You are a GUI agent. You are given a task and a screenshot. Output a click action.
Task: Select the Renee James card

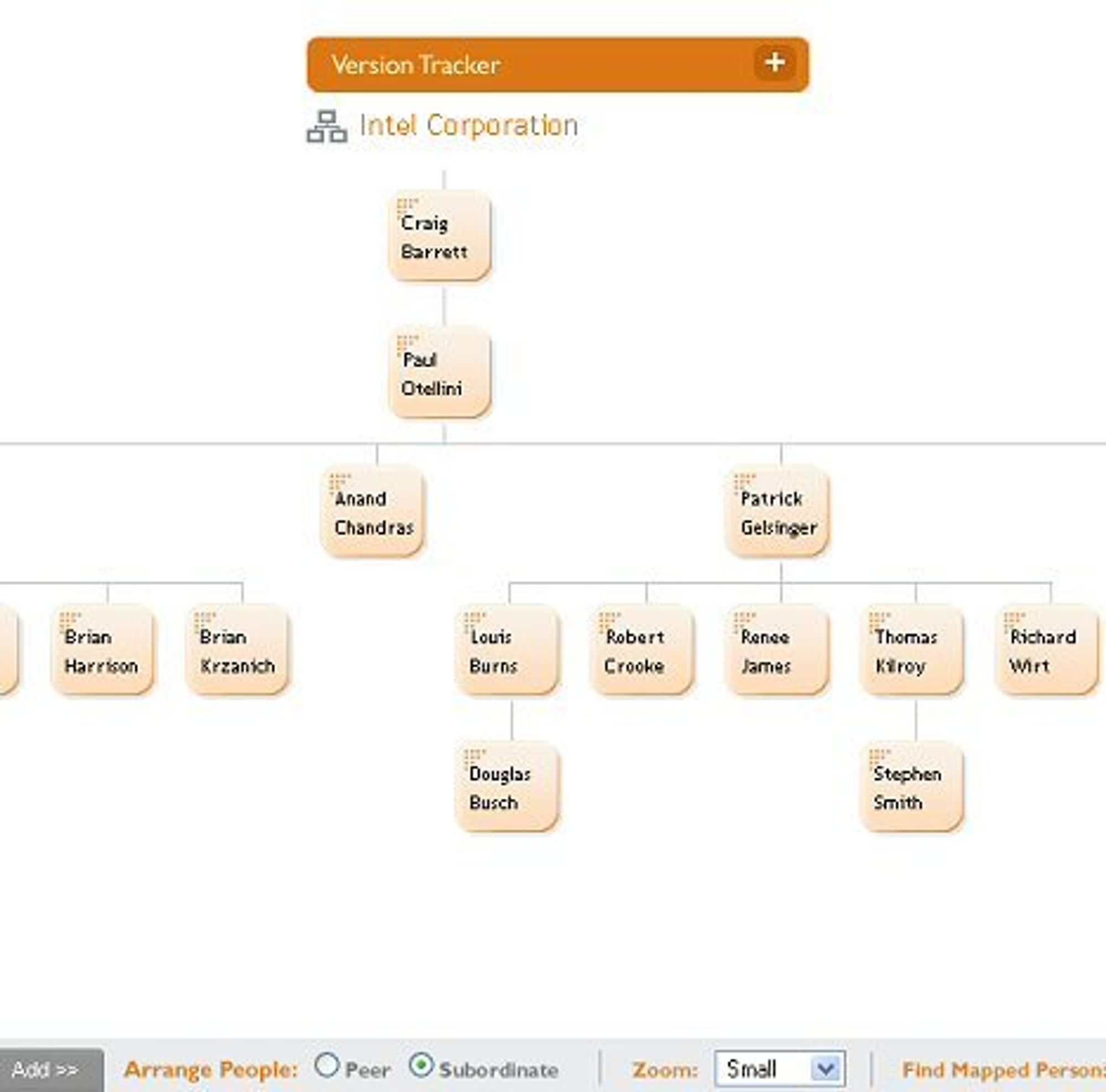pos(778,650)
